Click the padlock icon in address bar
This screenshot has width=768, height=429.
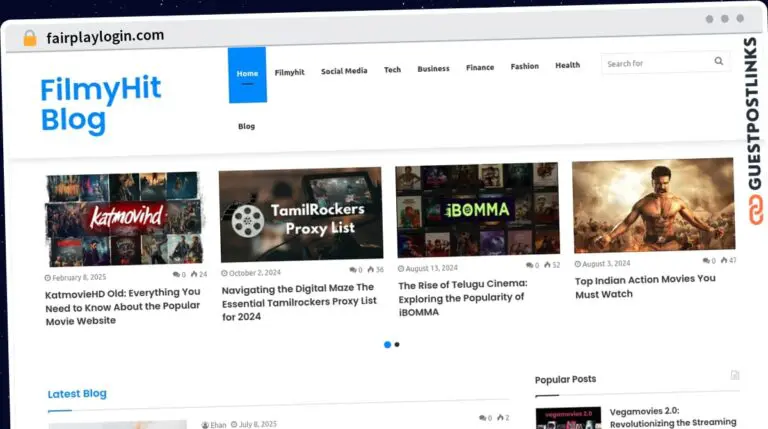click(x=29, y=38)
